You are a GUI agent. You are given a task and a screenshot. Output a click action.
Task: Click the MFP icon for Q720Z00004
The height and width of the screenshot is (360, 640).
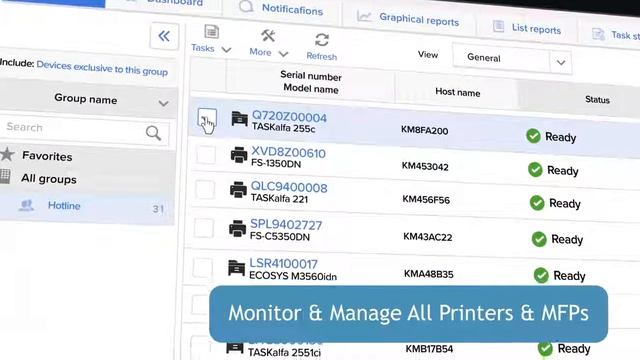239,118
